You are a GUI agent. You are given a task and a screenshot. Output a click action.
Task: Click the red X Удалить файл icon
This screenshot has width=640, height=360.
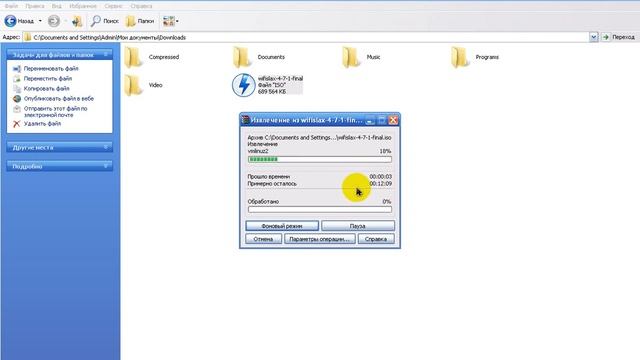pyautogui.click(x=17, y=124)
